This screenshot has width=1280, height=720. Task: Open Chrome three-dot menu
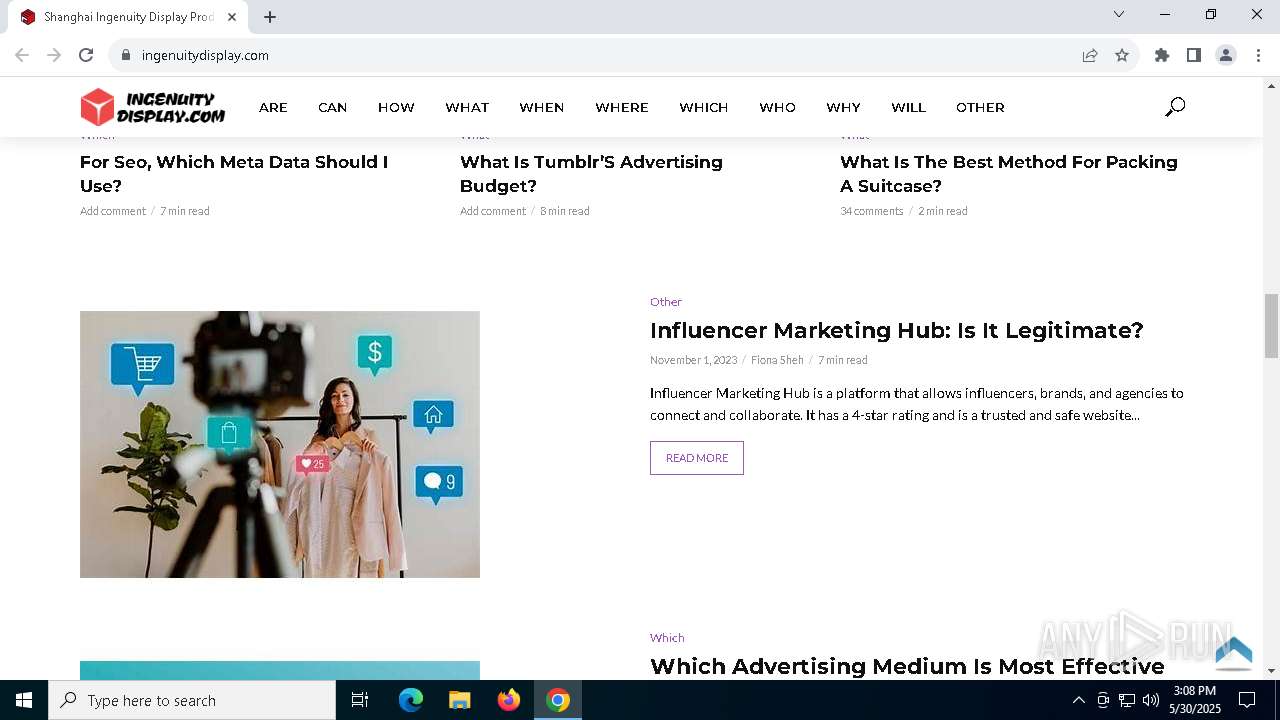pyautogui.click(x=1258, y=55)
